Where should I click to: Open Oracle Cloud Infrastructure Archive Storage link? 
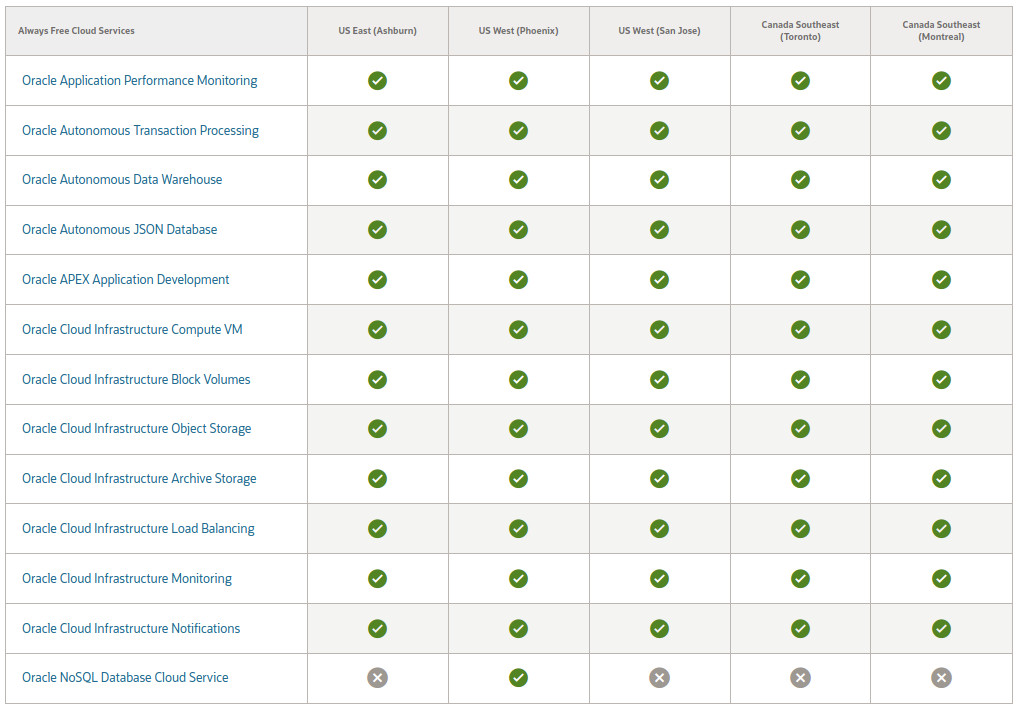pos(139,479)
